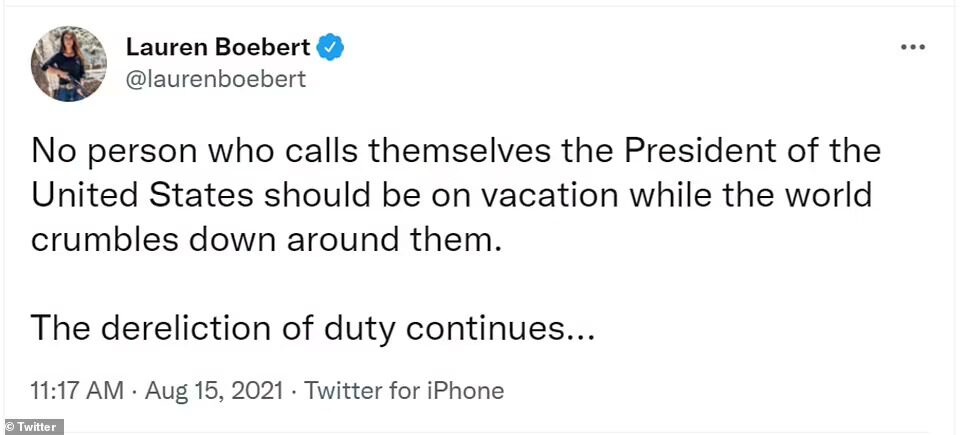Image resolution: width=962 pixels, height=435 pixels.
Task: Click the copyright symbol in the watermark
Action: 9,427
